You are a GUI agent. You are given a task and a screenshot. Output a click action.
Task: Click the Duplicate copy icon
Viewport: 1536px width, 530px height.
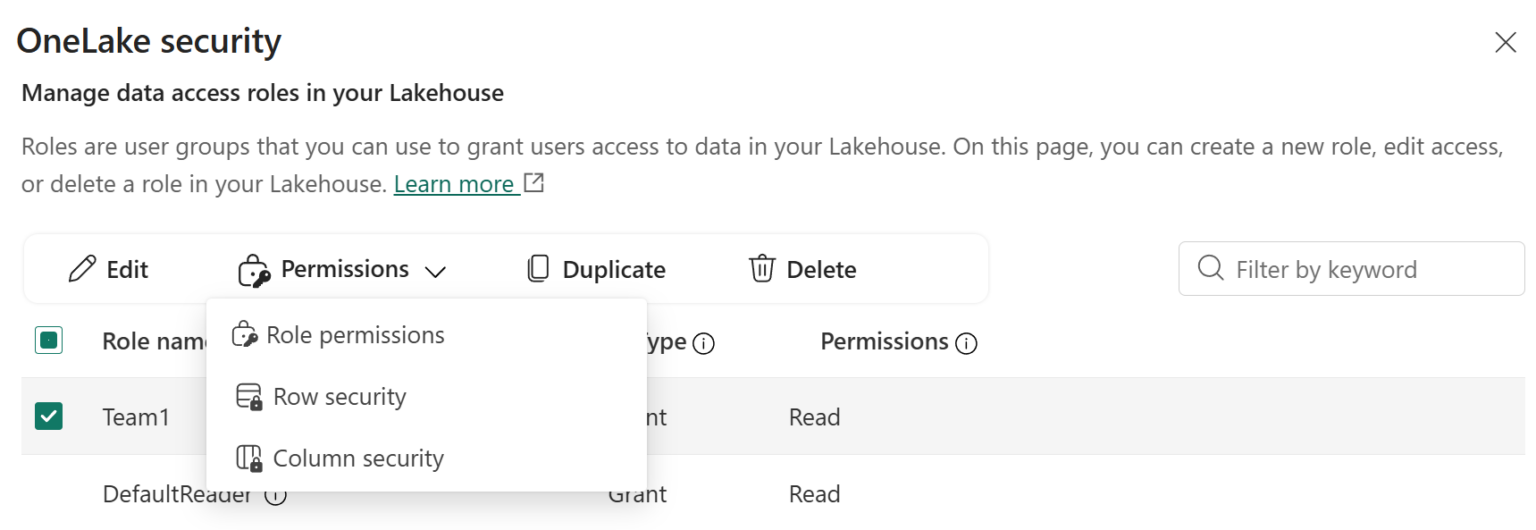(x=539, y=269)
